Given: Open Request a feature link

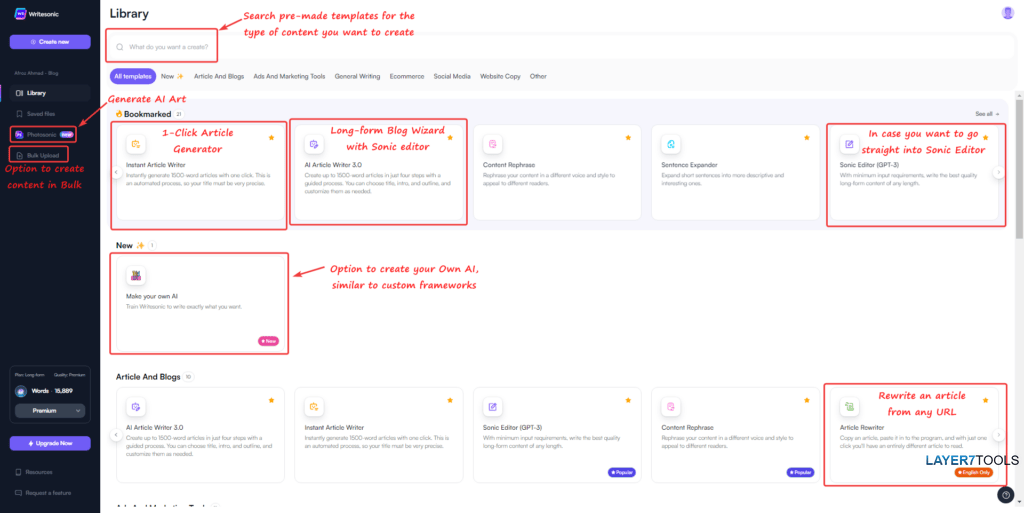Looking at the screenshot, I should point(43,493).
